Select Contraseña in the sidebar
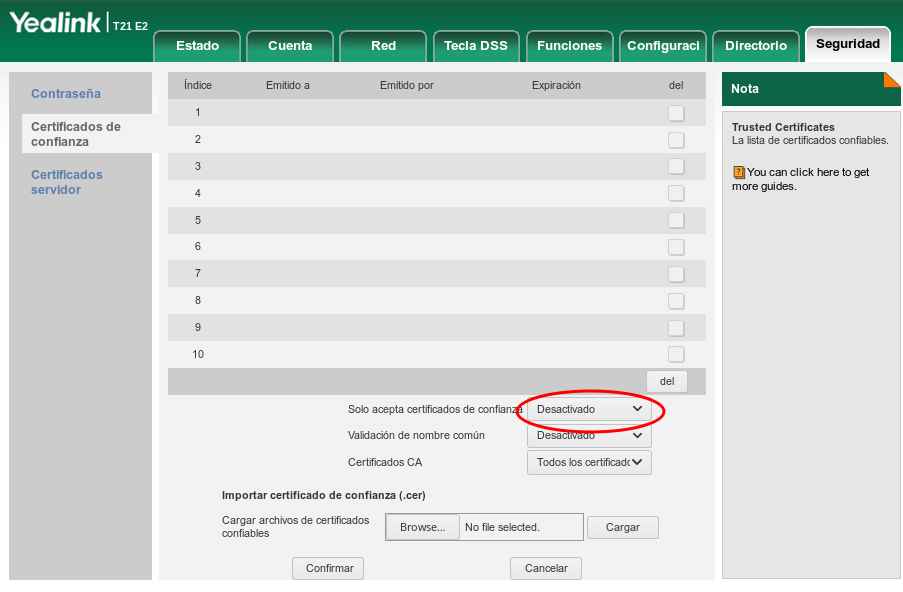903x592 pixels. (66, 93)
